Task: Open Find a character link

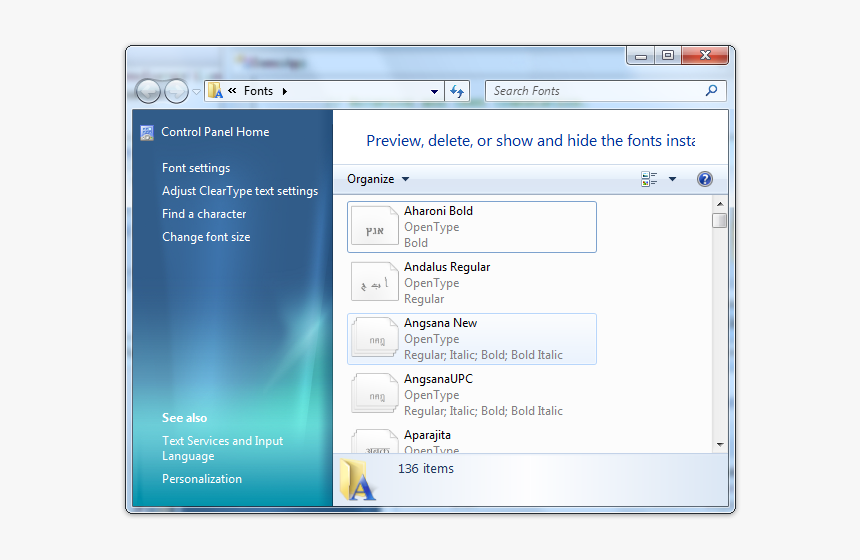Action: coord(204,214)
